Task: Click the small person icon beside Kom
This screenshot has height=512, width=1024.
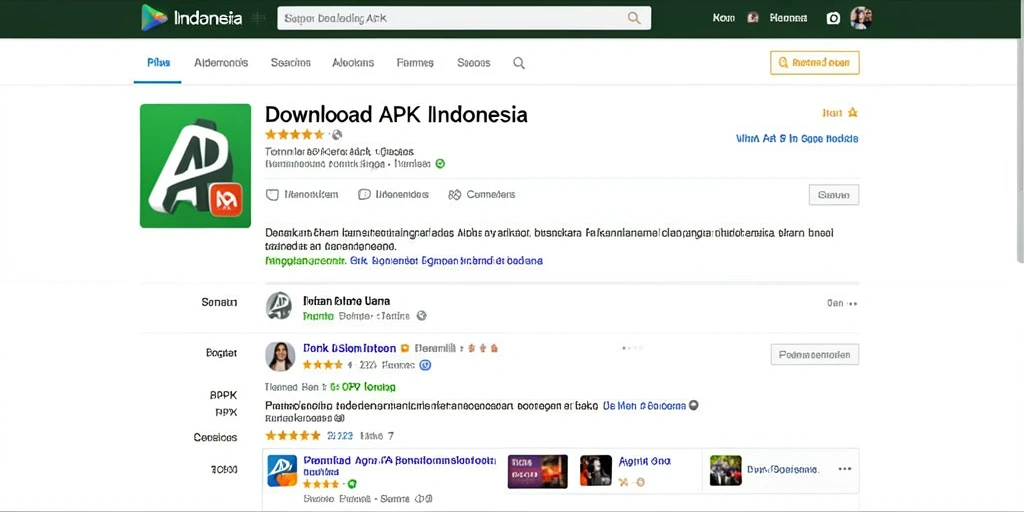Action: click(752, 18)
